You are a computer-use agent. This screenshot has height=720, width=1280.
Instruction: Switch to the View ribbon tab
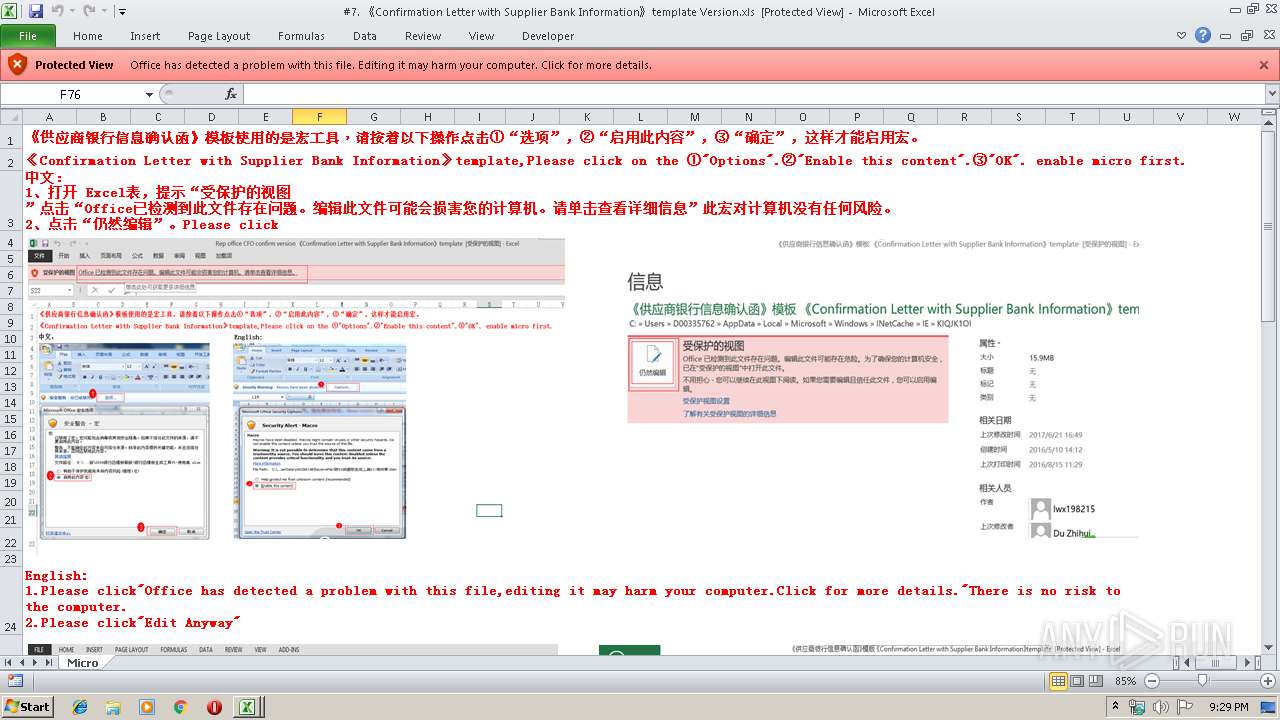[482, 36]
